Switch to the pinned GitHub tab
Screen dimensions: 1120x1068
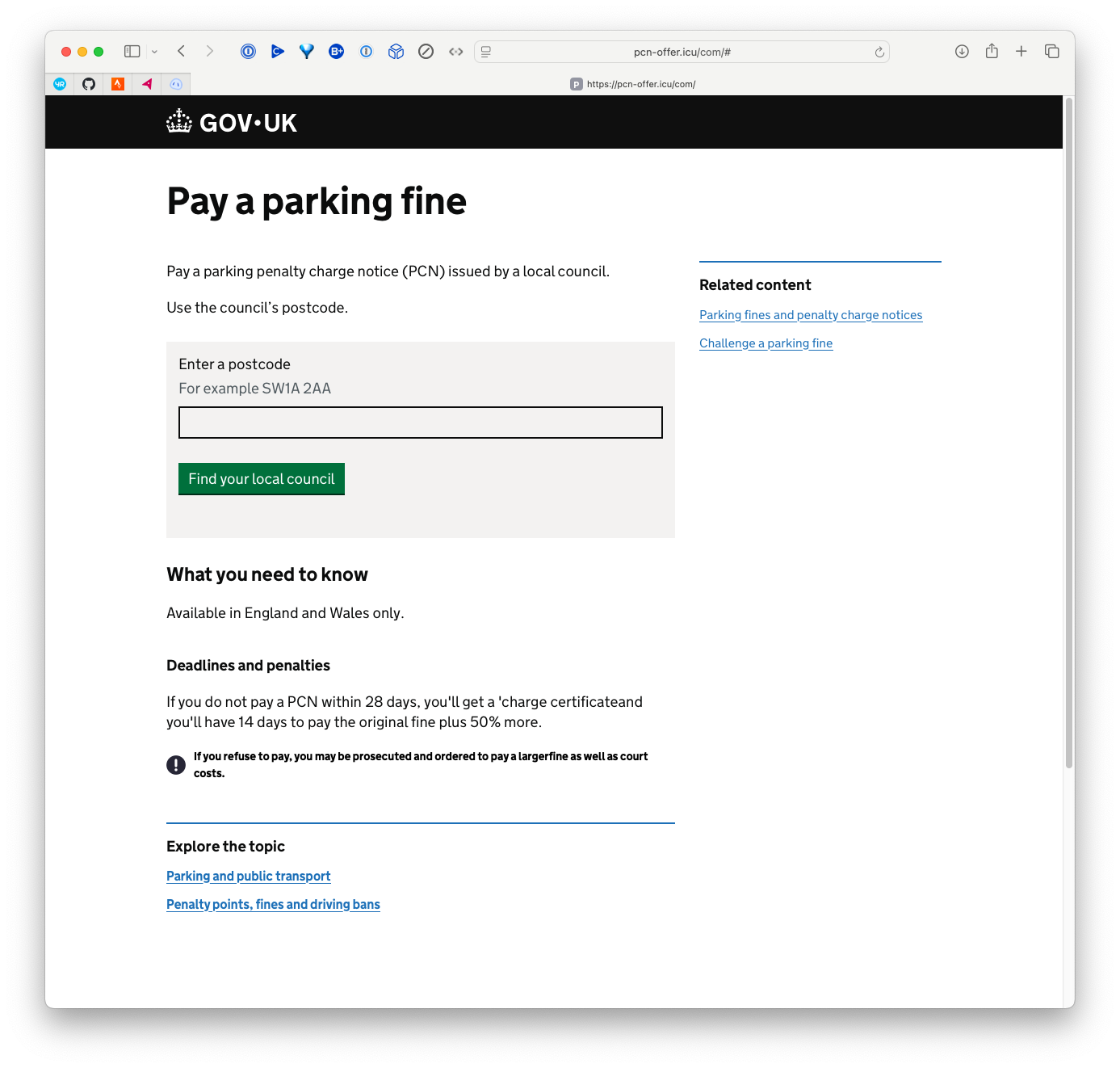click(x=89, y=84)
